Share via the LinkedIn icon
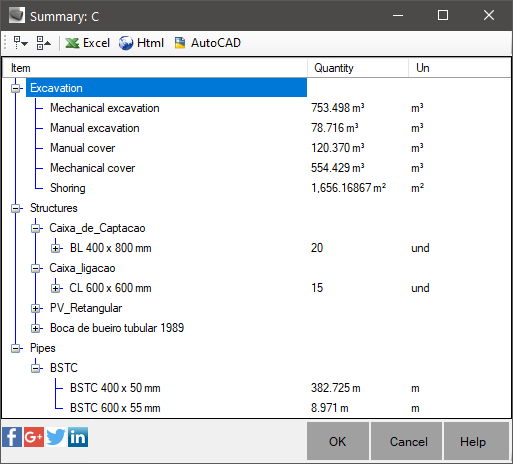Screen dimensions: 513x464 pos(78,437)
